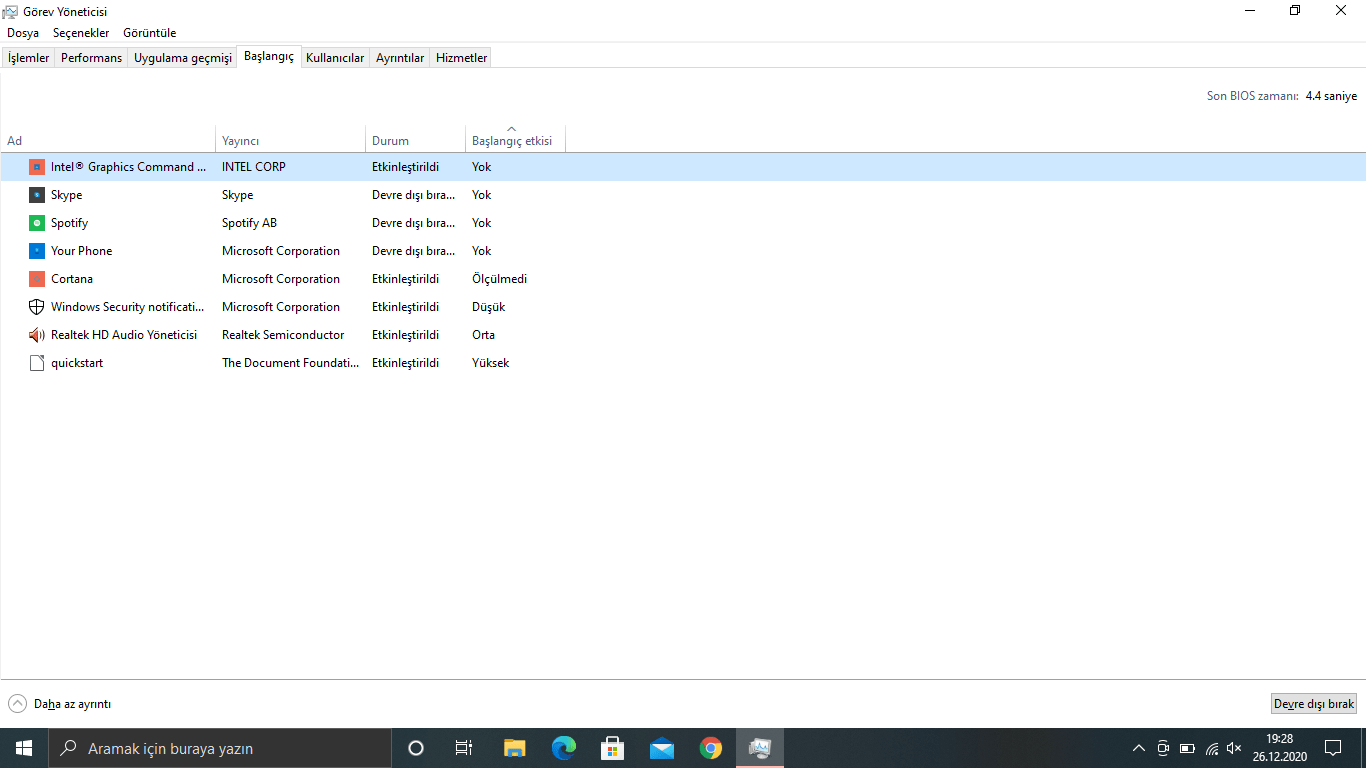This screenshot has width=1366, height=768.
Task: Show hidden system tray icons
Action: pyautogui.click(x=1139, y=748)
